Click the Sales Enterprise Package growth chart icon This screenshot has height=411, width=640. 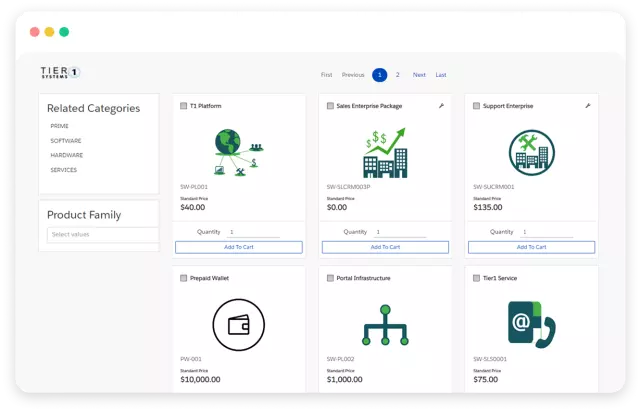[x=385, y=151]
